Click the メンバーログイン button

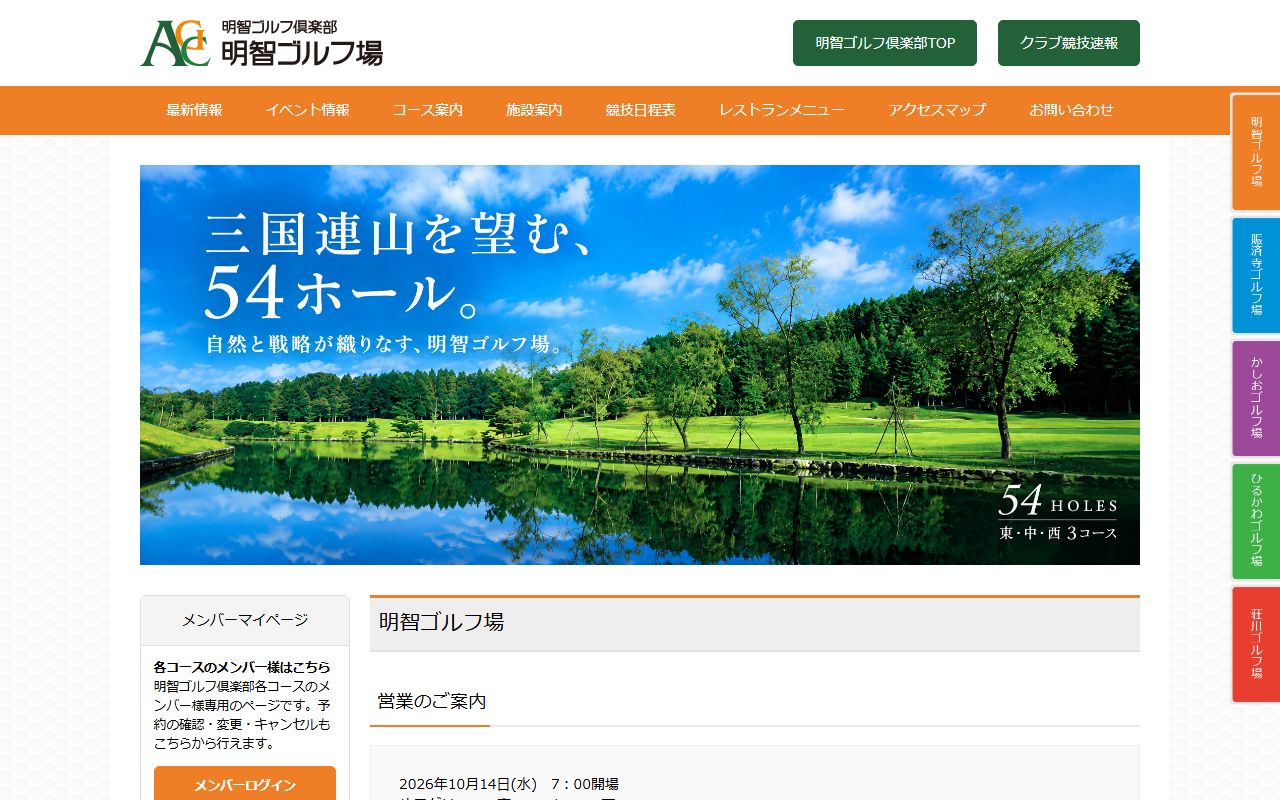point(245,784)
